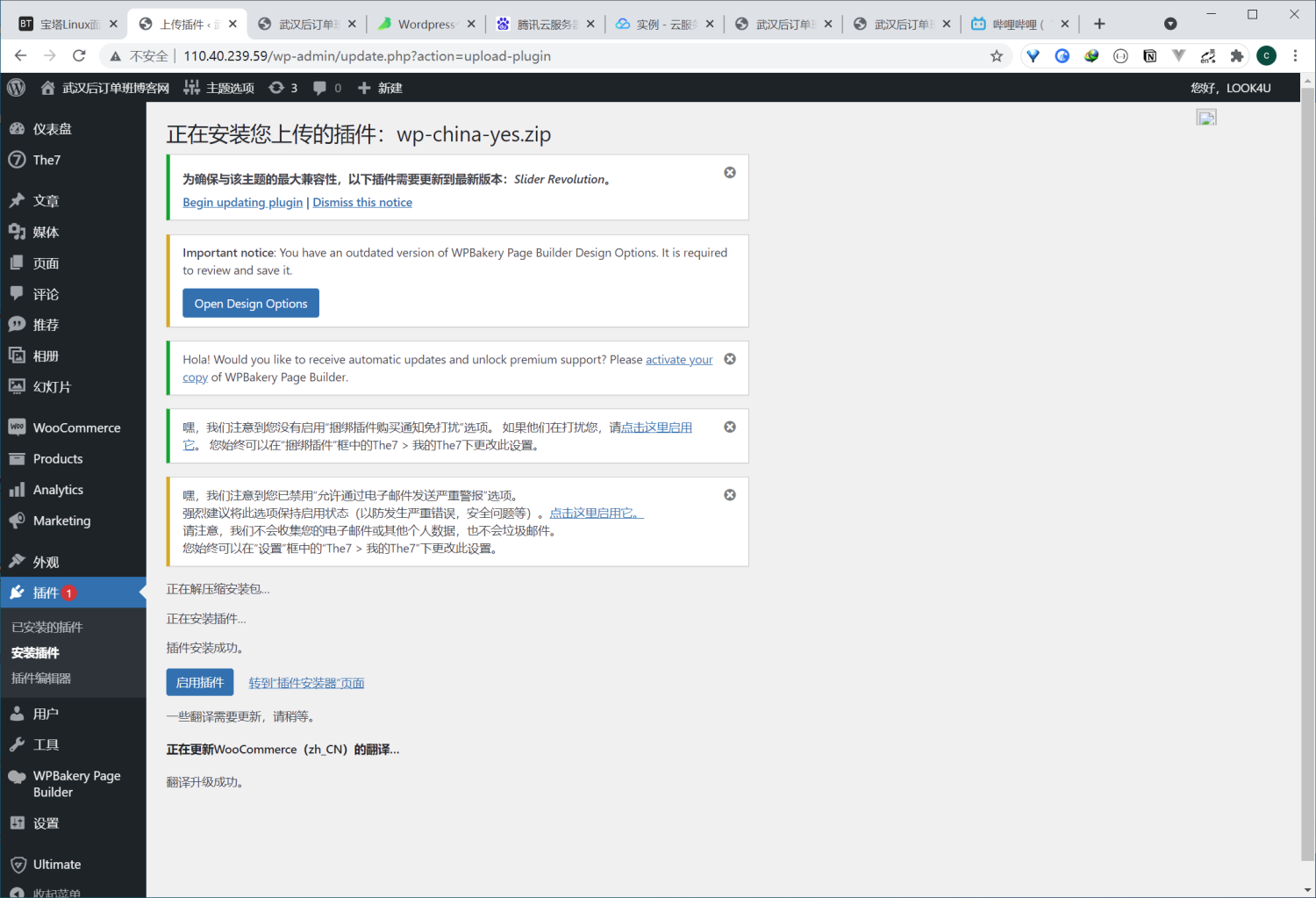The height and width of the screenshot is (898, 1316).
Task: Click the vertical page scrollbar
Action: [x=1308, y=474]
